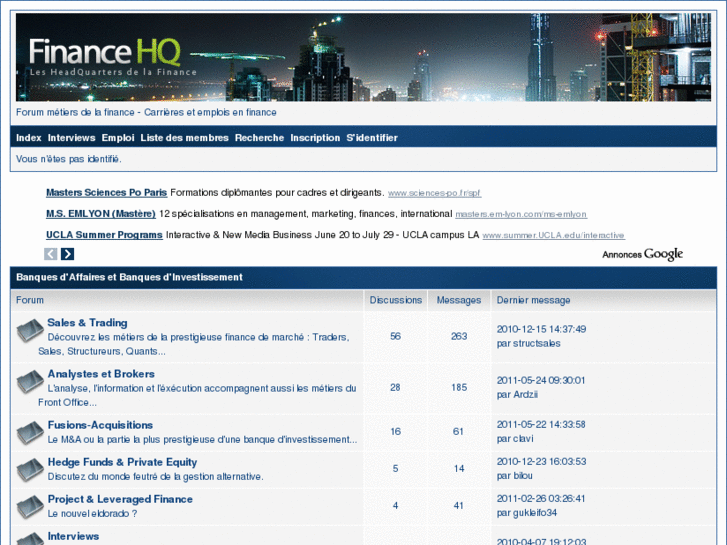Click the city skyline banner image
Screen dimensions: 727x545
pos(364,57)
